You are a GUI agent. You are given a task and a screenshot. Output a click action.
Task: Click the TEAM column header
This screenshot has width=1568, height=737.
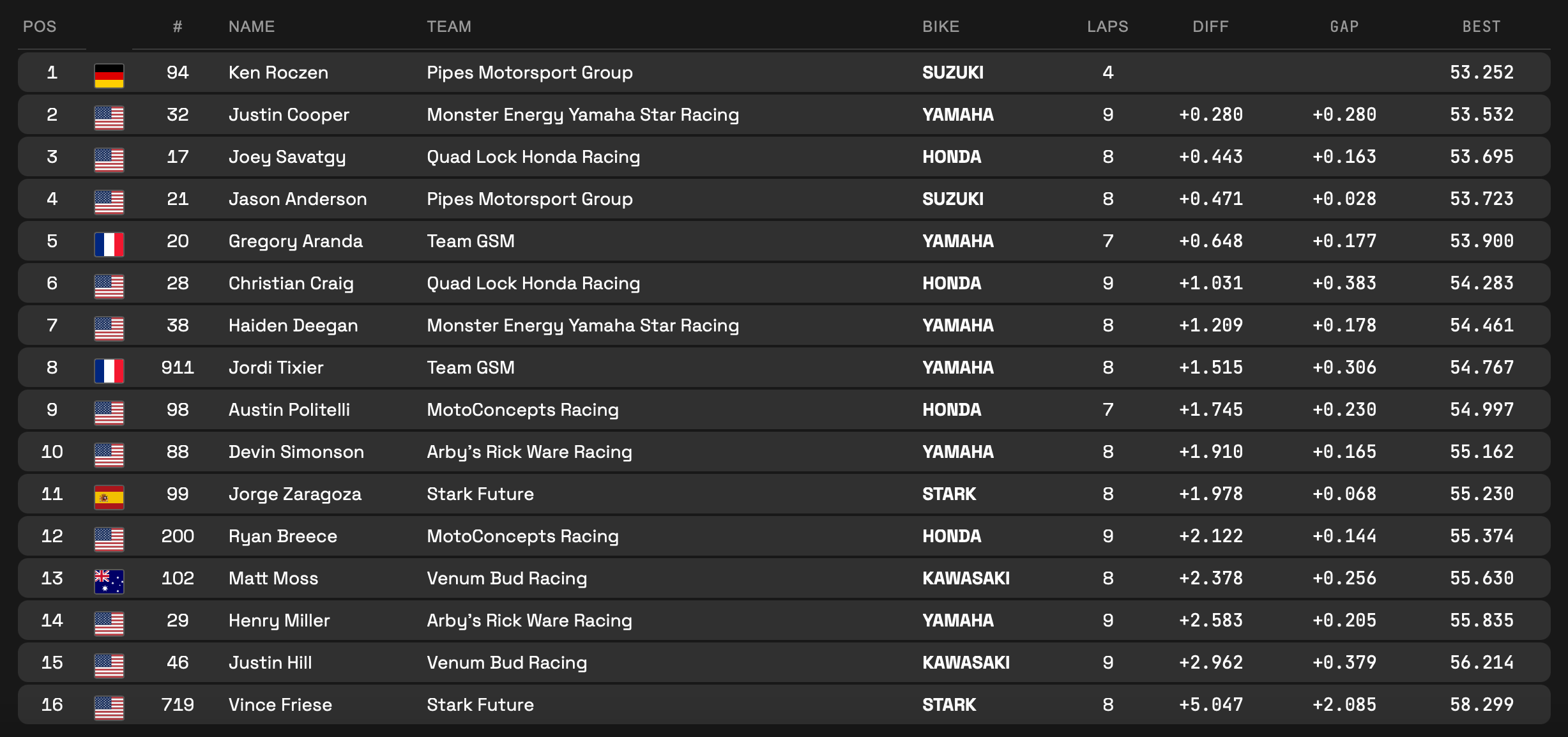click(x=449, y=27)
